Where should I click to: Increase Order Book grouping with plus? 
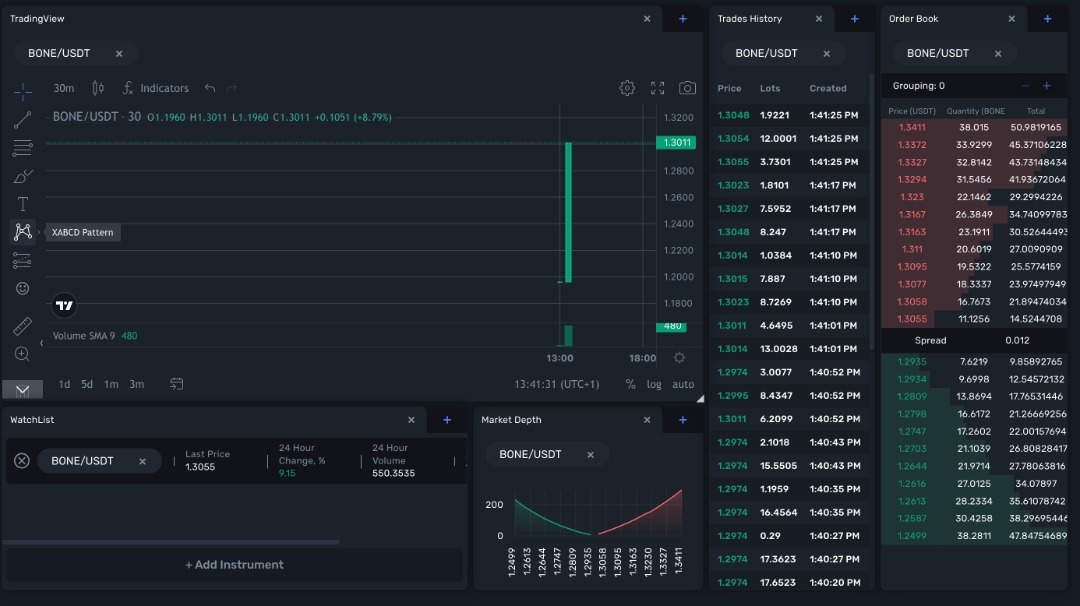[x=1047, y=86]
